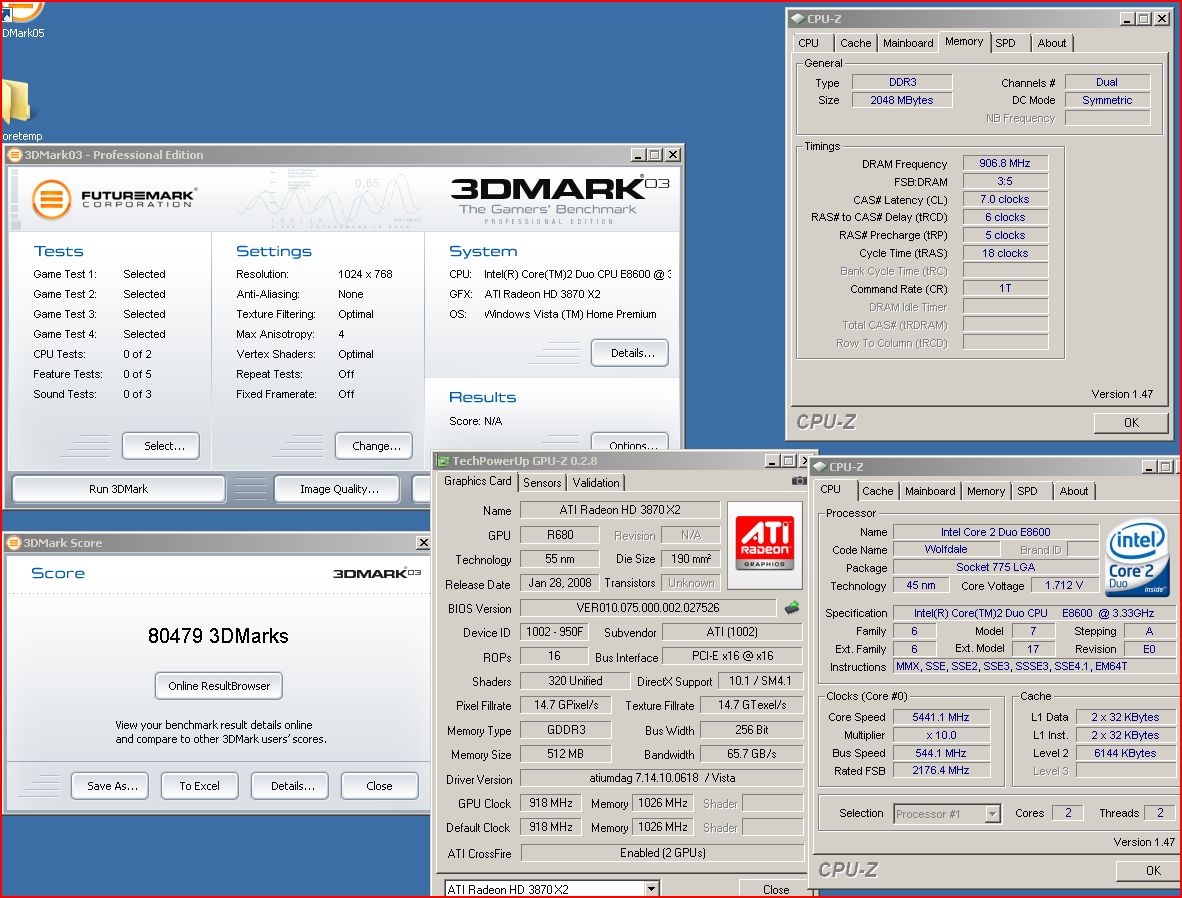
Task: Open Mainboard tab in top CPU-Z window
Action: click(x=908, y=43)
